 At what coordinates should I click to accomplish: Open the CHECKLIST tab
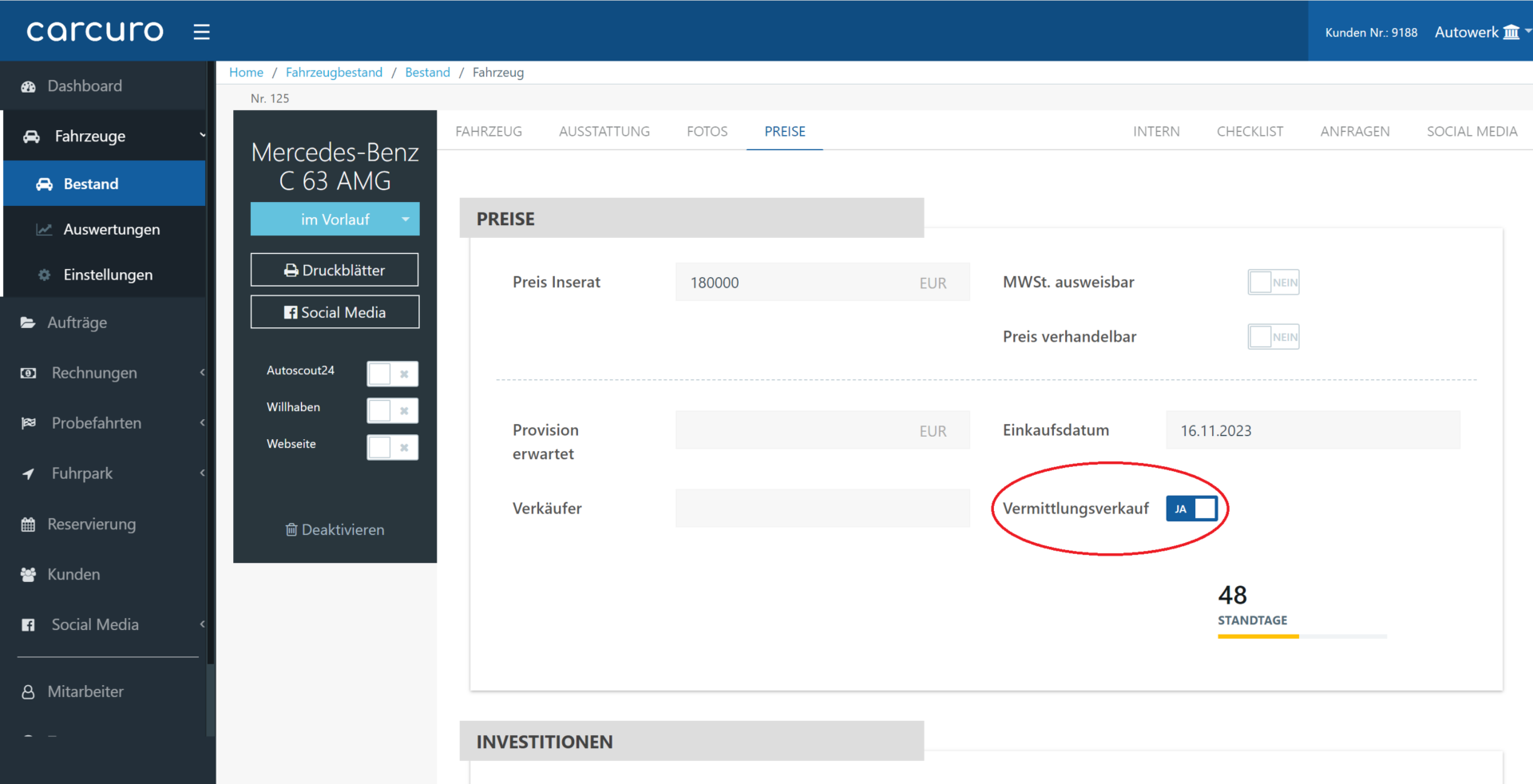click(x=1250, y=132)
